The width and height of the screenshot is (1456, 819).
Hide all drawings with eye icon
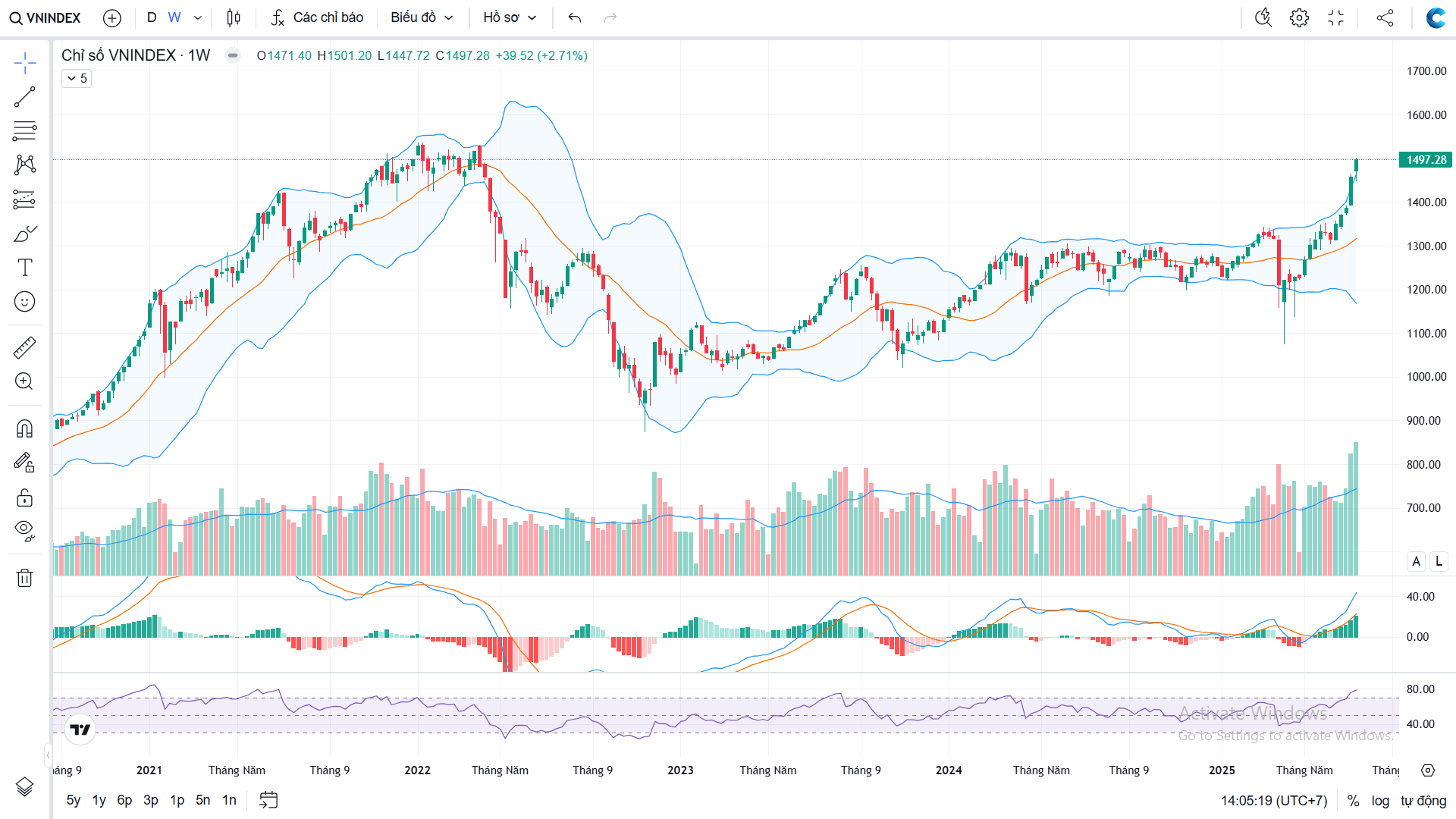point(24,530)
